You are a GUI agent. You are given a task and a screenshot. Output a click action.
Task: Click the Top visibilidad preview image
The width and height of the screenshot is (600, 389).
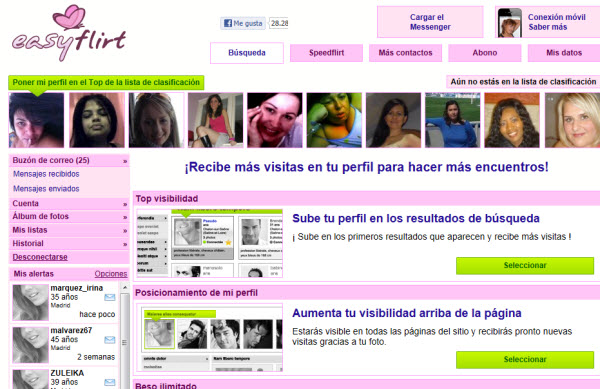point(209,243)
